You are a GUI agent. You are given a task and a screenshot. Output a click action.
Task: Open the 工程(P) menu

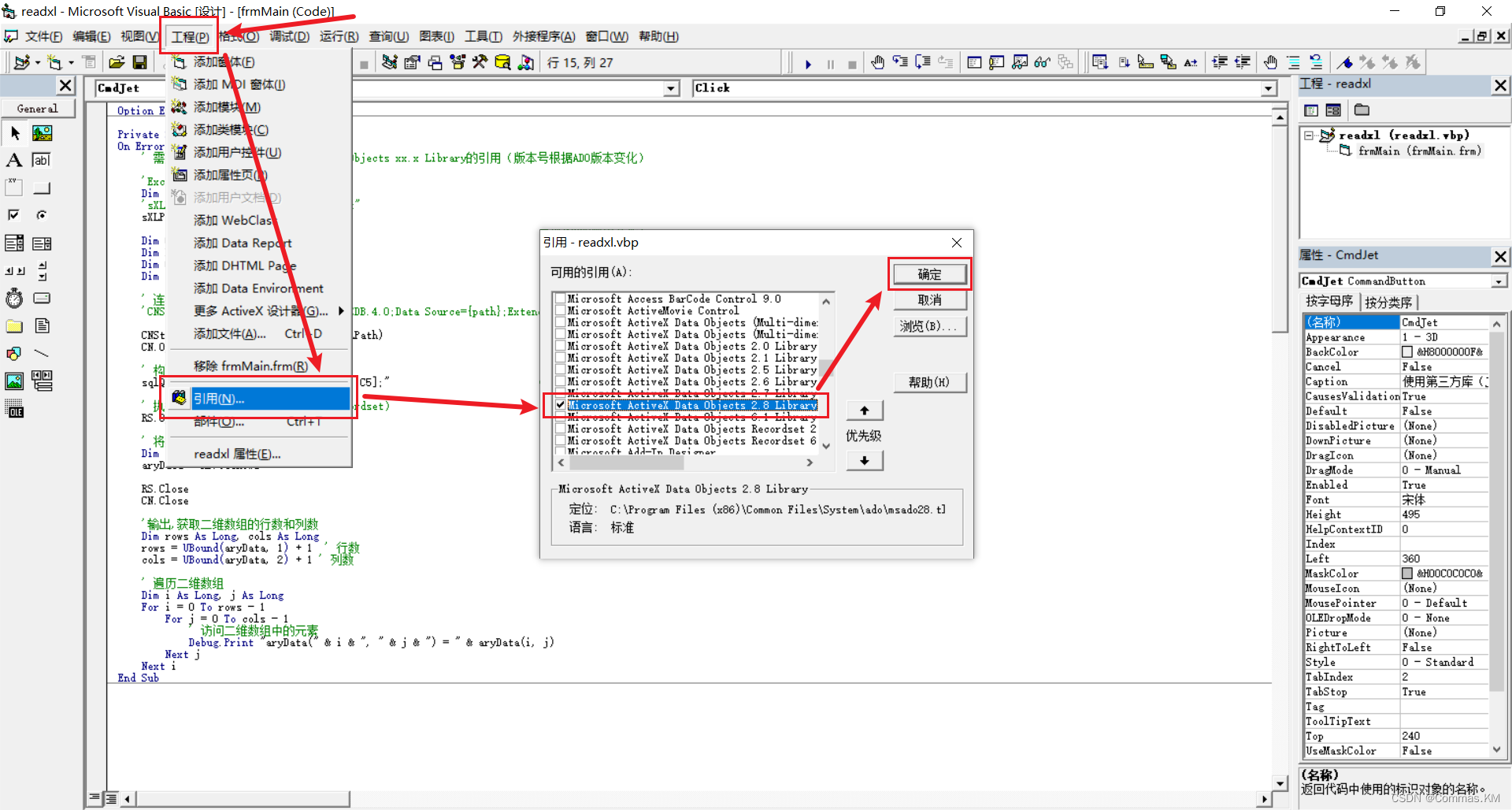click(x=190, y=36)
